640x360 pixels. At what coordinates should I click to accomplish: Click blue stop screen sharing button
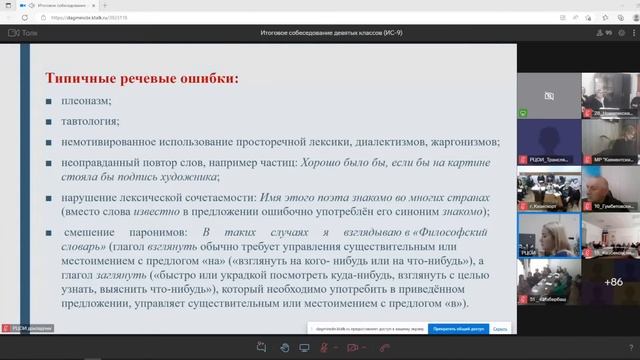458,329
